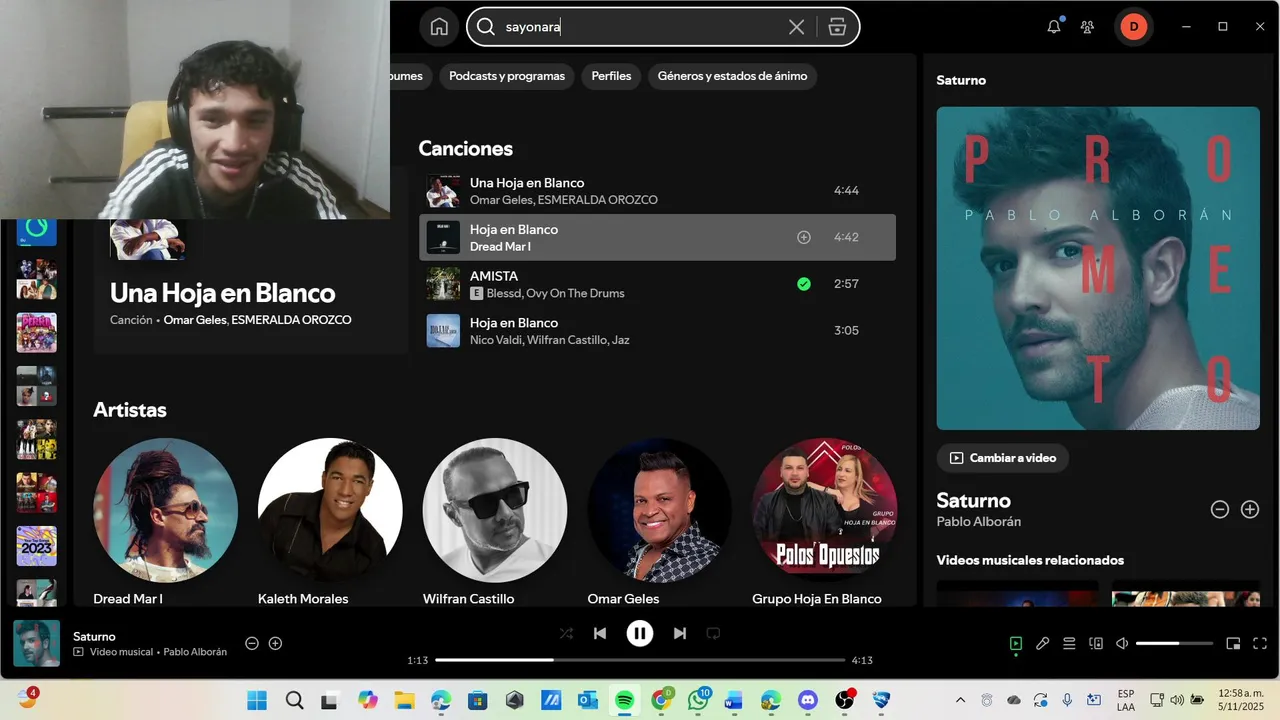Open File Explorer from taskbar
Screen dimensions: 1280x720
click(404, 700)
